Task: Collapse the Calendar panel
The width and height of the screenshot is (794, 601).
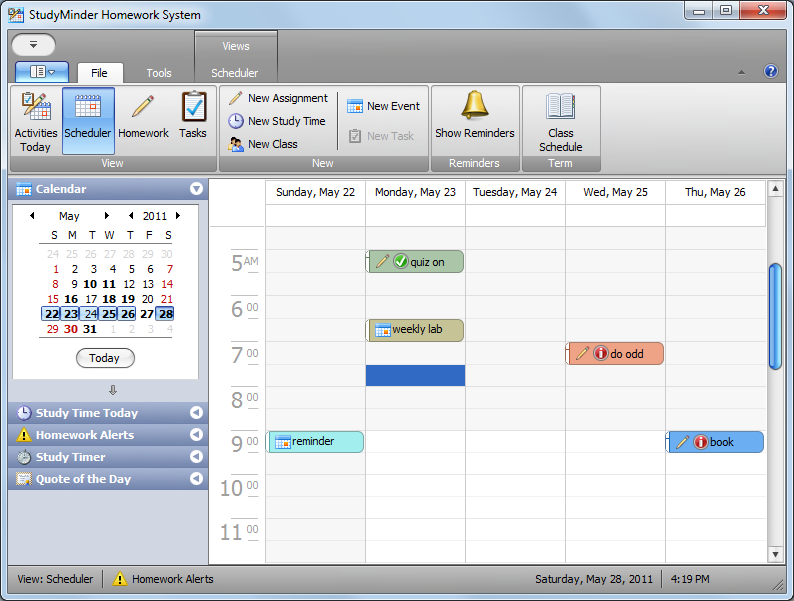Action: 196,189
